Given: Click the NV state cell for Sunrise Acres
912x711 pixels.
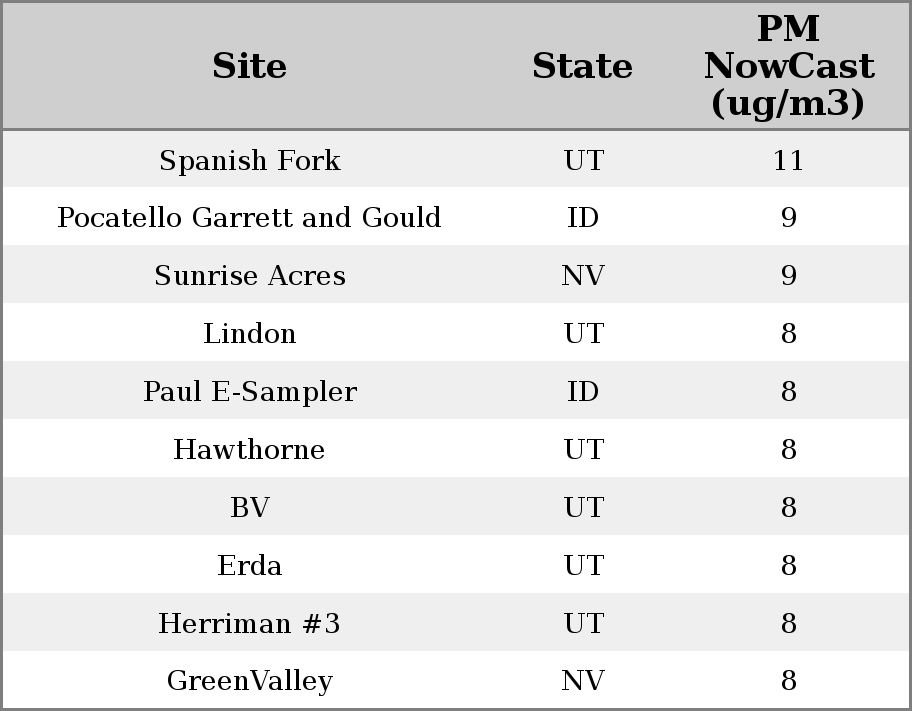Looking at the screenshot, I should tap(583, 276).
